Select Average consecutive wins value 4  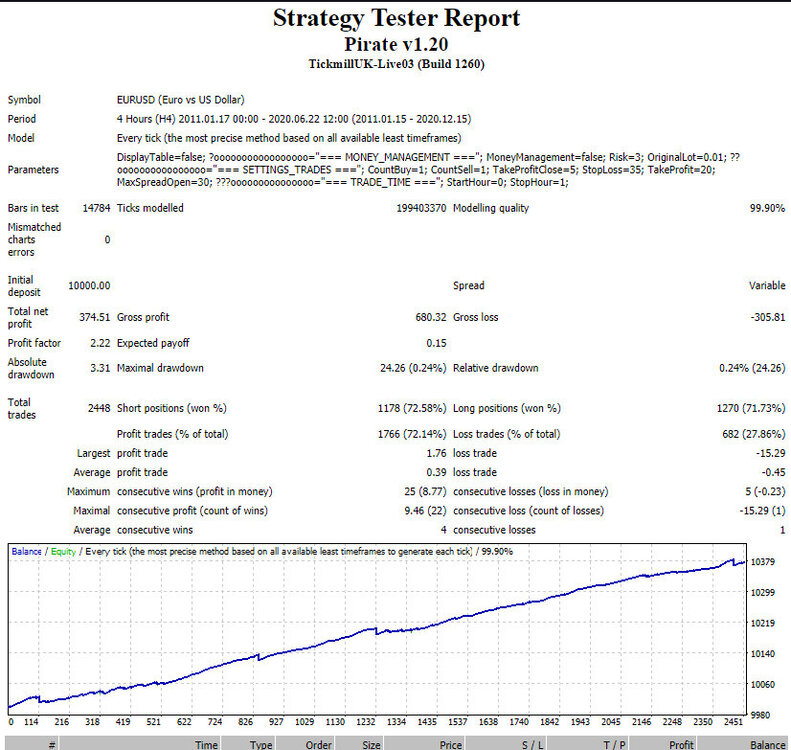(x=443, y=530)
